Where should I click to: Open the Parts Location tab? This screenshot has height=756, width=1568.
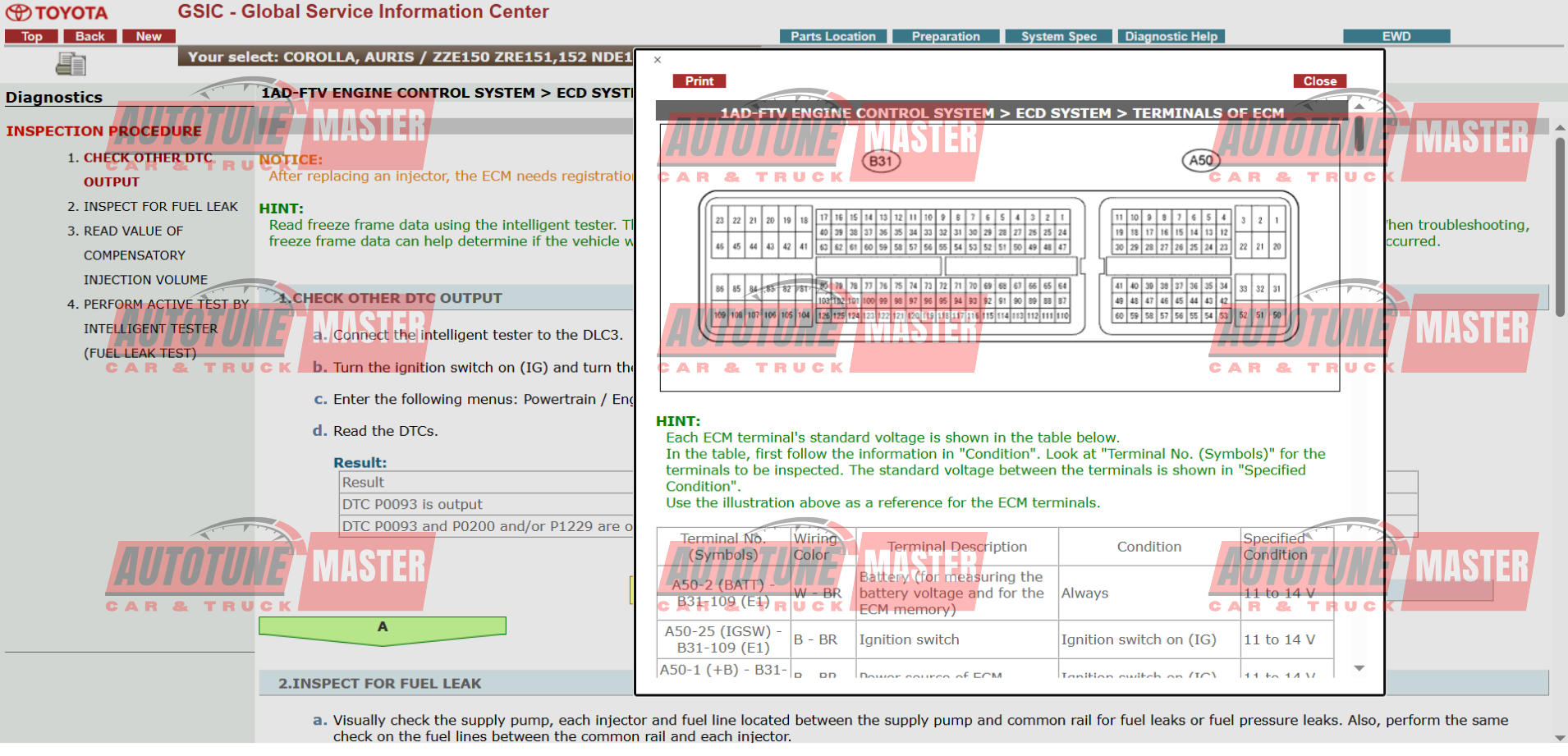point(833,36)
